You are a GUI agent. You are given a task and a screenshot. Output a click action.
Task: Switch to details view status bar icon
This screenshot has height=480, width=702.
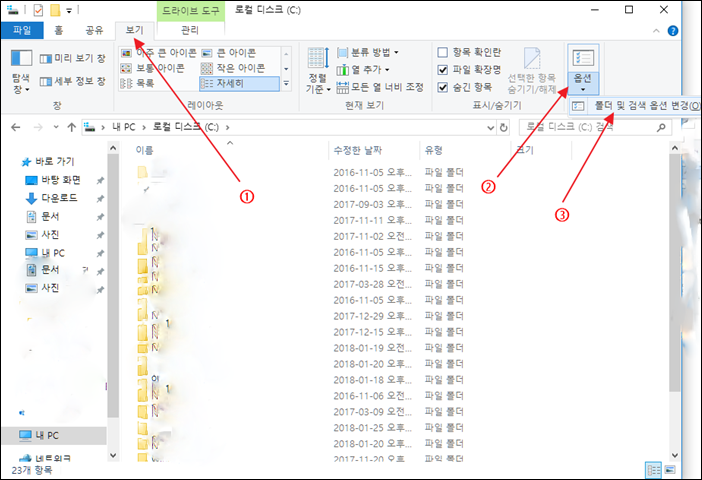coord(653,470)
